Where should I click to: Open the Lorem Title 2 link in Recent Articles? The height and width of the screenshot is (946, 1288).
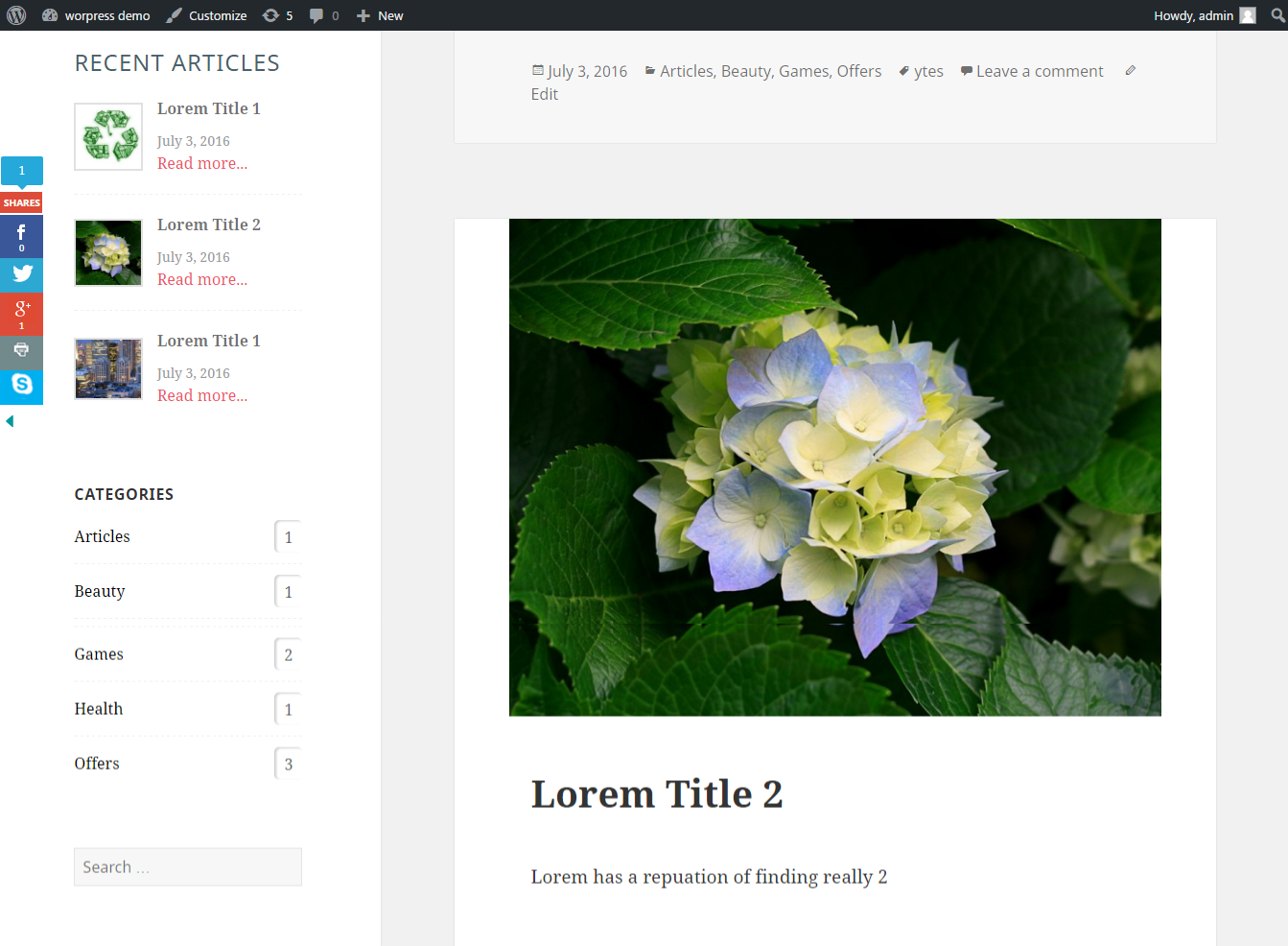pos(208,225)
